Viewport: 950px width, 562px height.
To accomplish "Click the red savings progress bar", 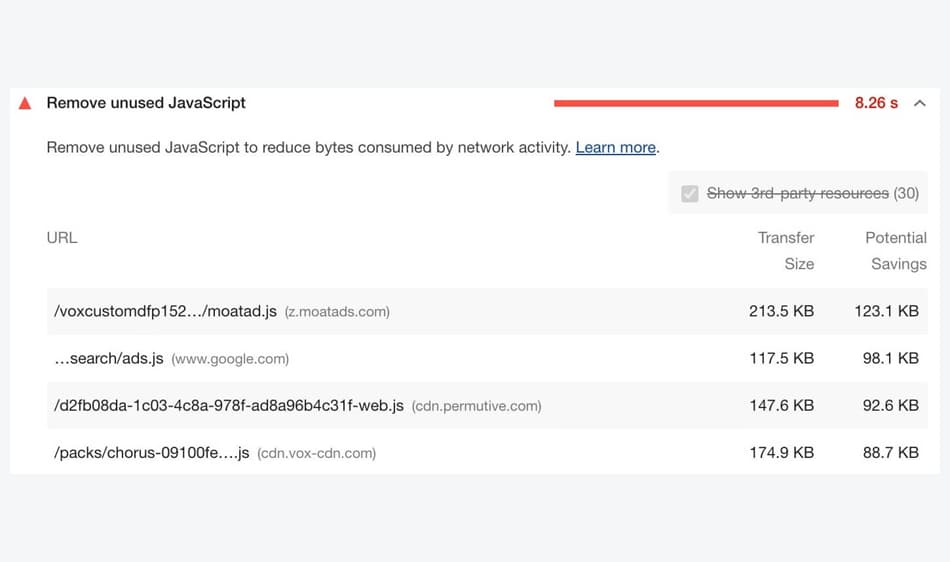I will pyautogui.click(x=696, y=104).
